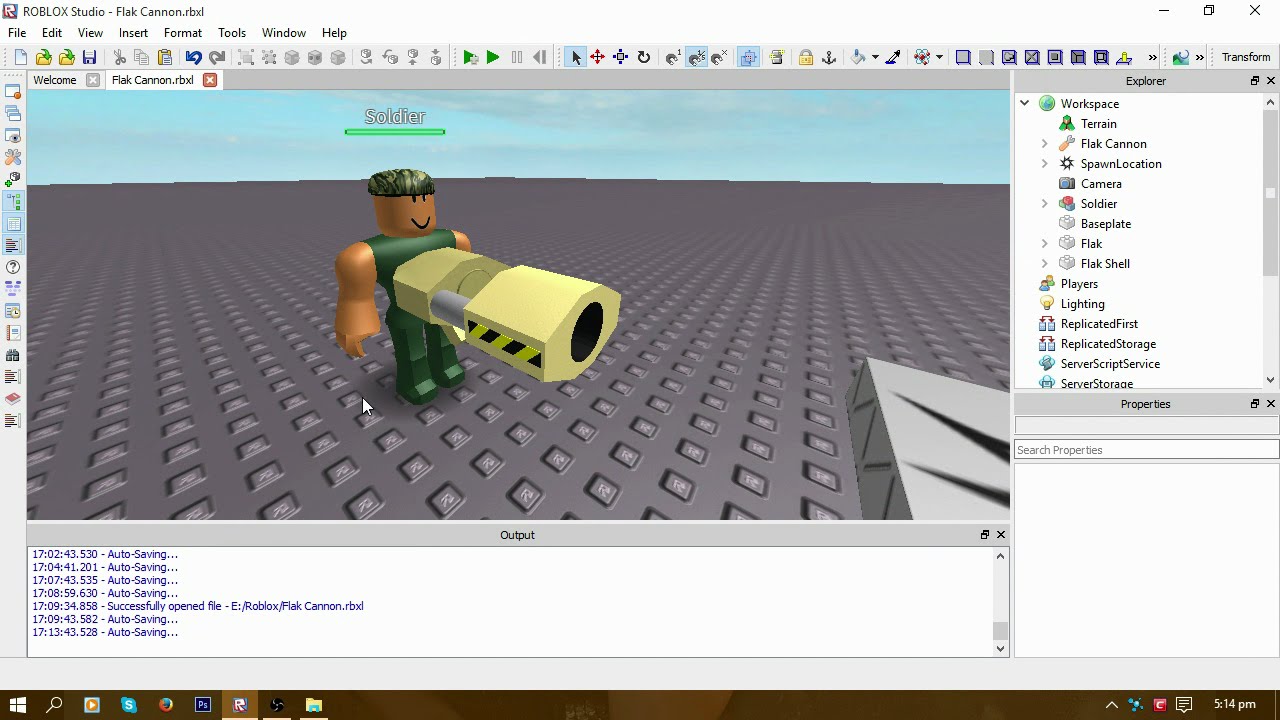Select Terrain in the Explorer
The height and width of the screenshot is (720, 1280).
[x=1098, y=124]
